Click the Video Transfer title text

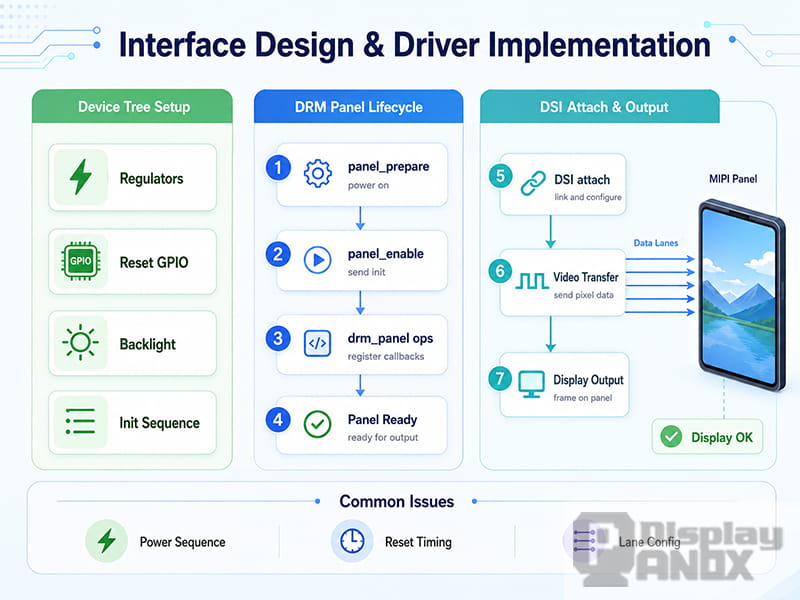click(x=586, y=277)
